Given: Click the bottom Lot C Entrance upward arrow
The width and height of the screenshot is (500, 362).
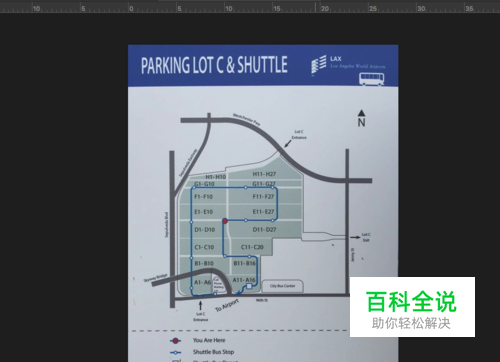Looking at the screenshot, I should [200, 305].
